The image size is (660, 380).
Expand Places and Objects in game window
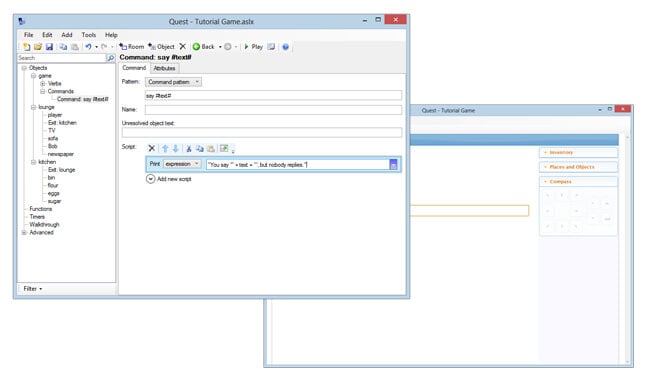click(578, 167)
